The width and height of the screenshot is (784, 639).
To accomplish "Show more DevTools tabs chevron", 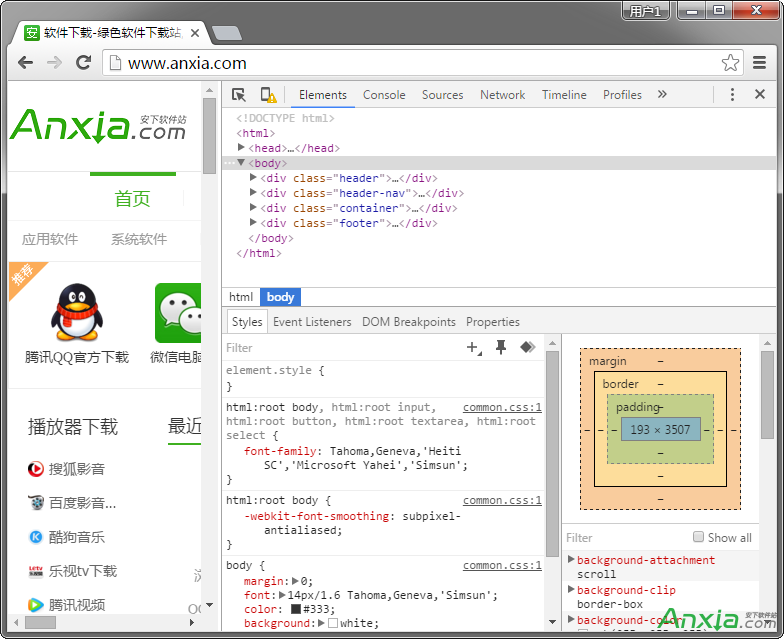I will [662, 94].
